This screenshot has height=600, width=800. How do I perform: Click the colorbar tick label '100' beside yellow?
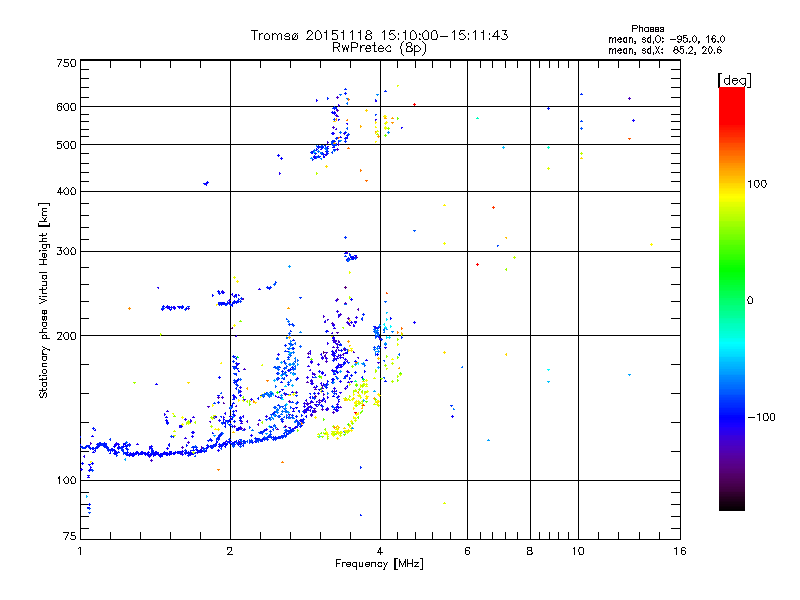(x=757, y=184)
